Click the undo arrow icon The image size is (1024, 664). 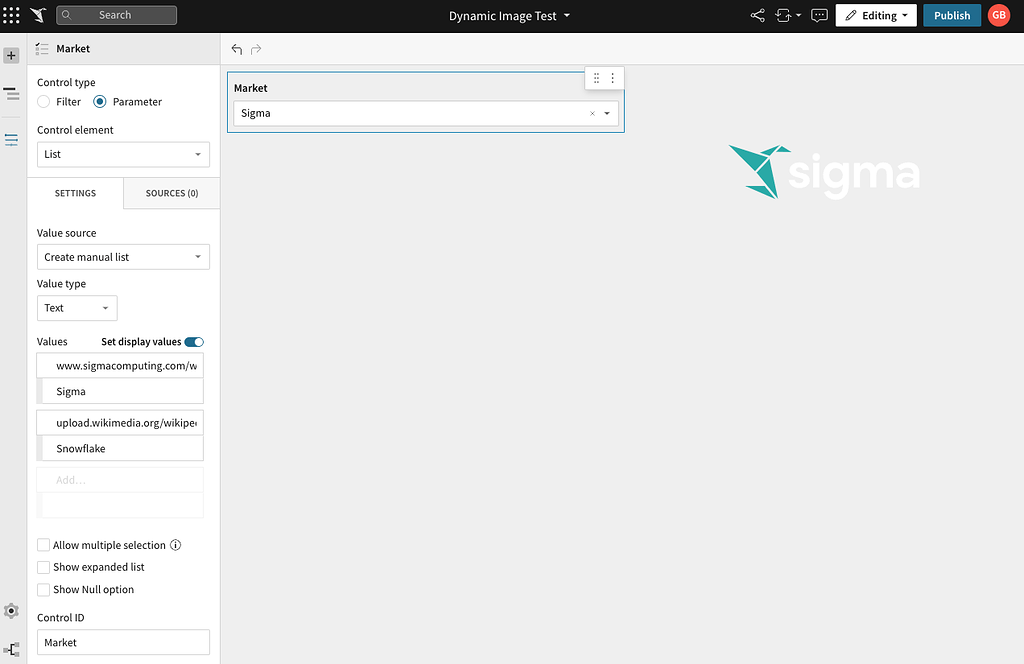click(236, 48)
